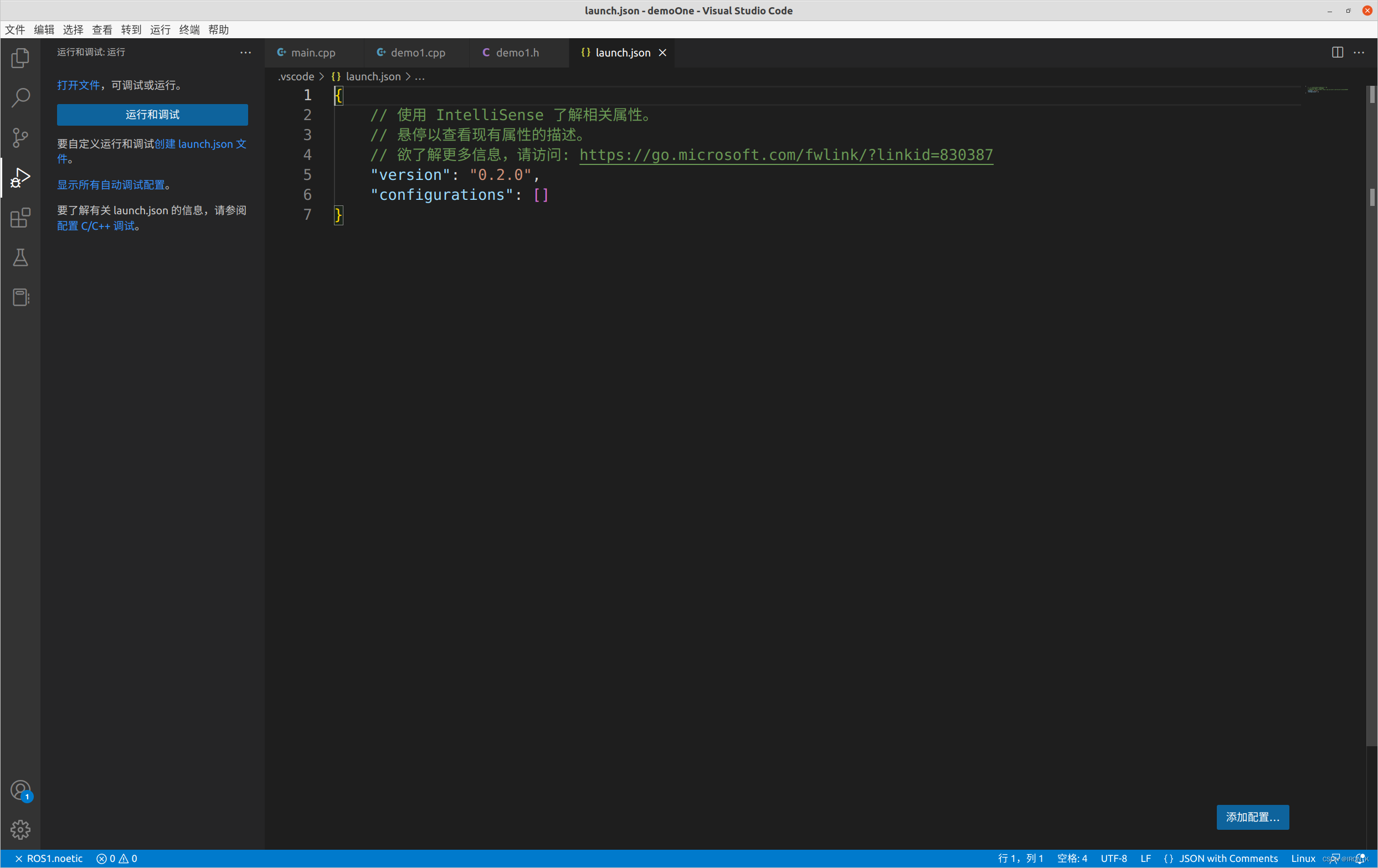The image size is (1378, 868).
Task: Open the 终端 menu
Action: (x=189, y=30)
